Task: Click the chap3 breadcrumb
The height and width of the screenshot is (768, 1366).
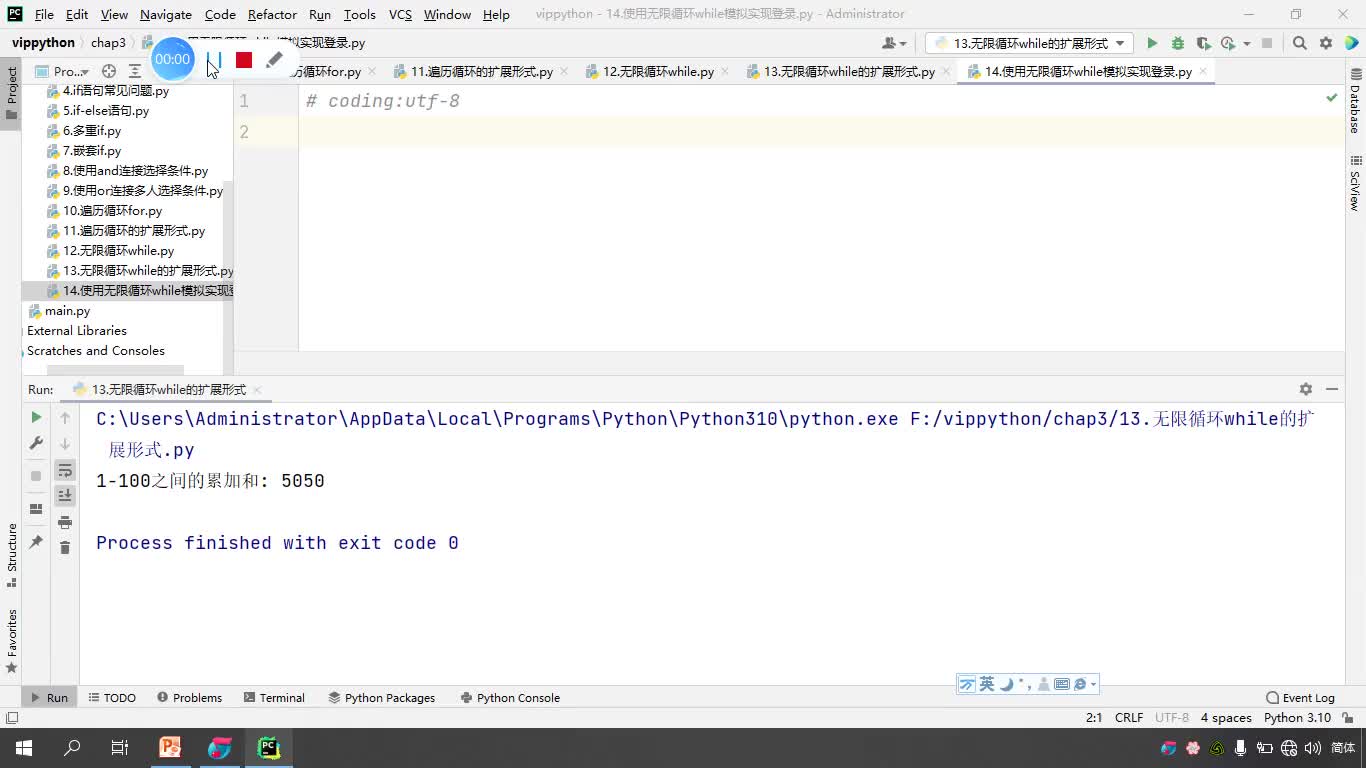Action: point(108,43)
